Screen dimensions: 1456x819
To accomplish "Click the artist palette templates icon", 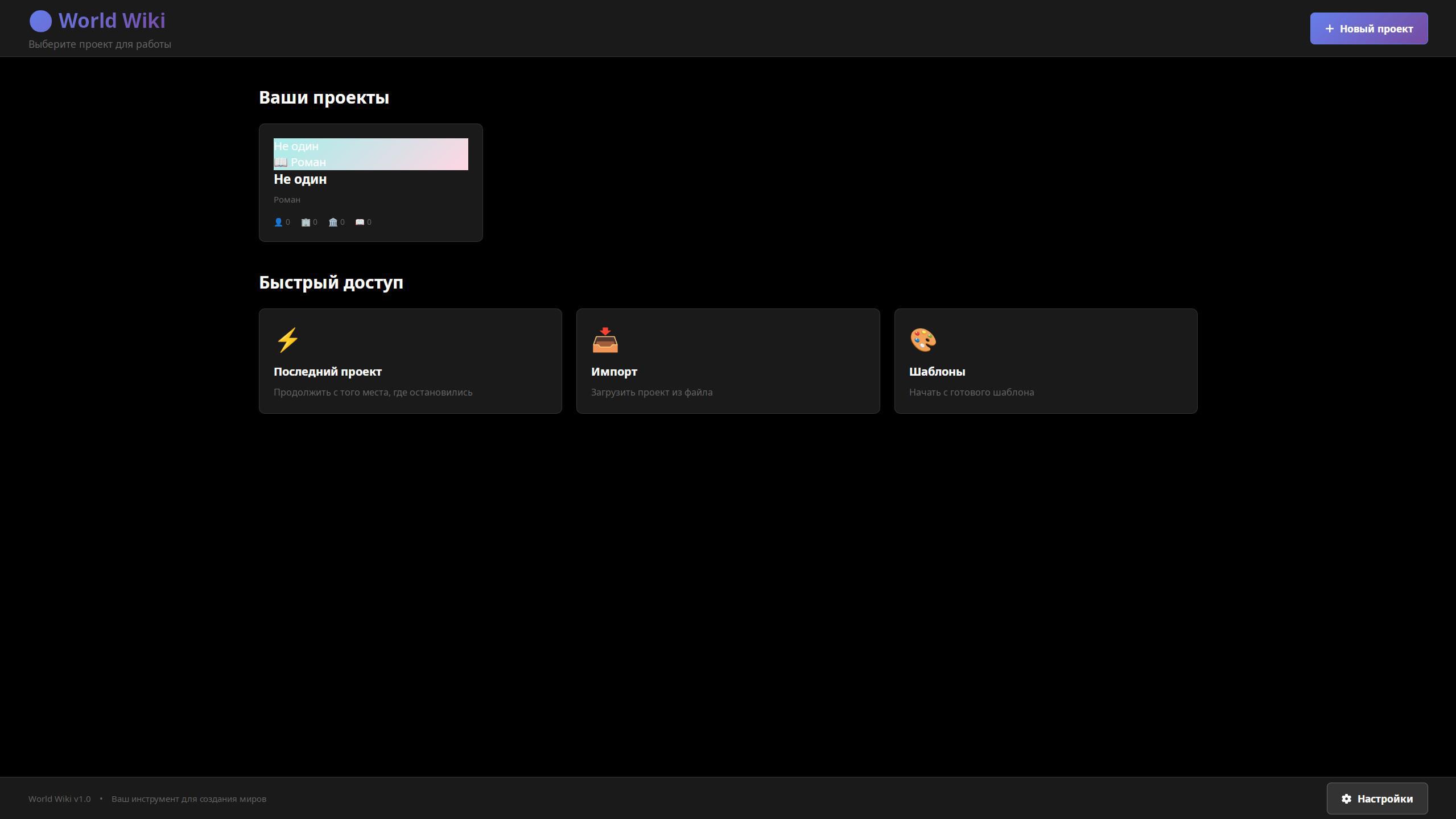I will click(923, 340).
